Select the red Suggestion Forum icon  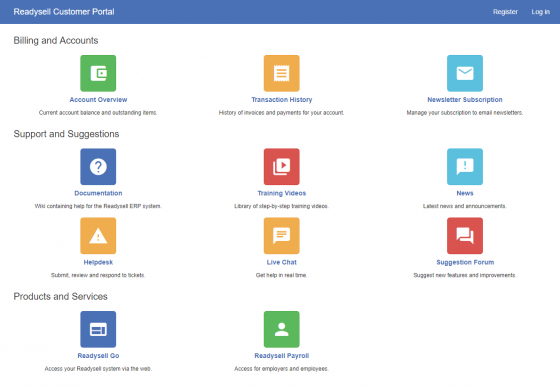[465, 236]
